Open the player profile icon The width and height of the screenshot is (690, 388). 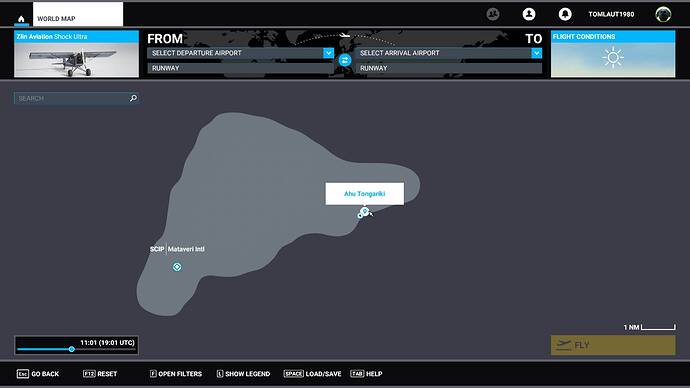click(x=529, y=14)
